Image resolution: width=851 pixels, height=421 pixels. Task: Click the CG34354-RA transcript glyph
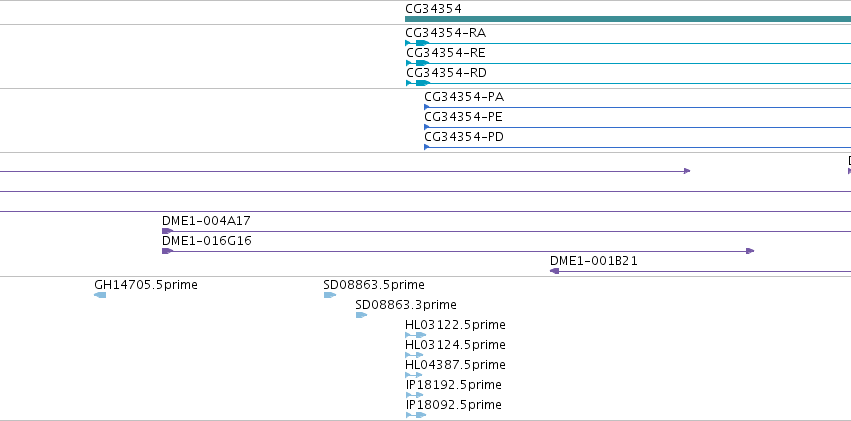pyautogui.click(x=417, y=43)
